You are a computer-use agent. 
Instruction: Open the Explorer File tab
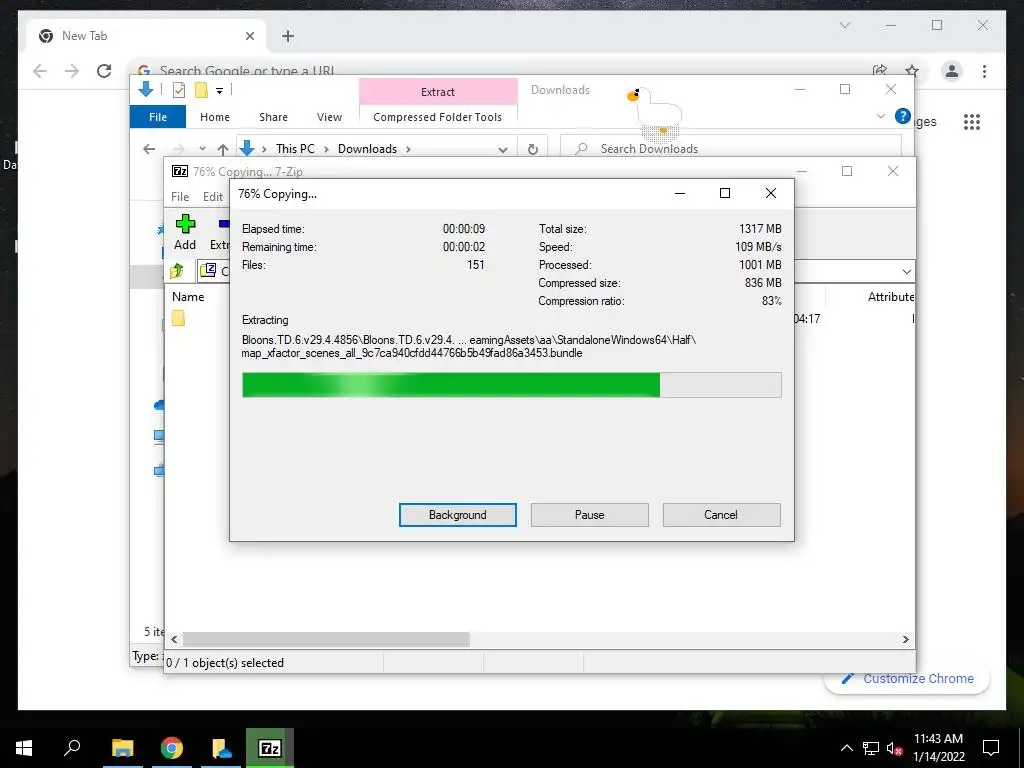(158, 117)
